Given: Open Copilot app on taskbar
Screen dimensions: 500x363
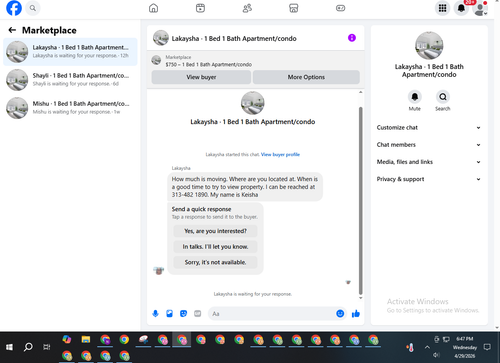Looking at the screenshot, I should pyautogui.click(x=67, y=340).
